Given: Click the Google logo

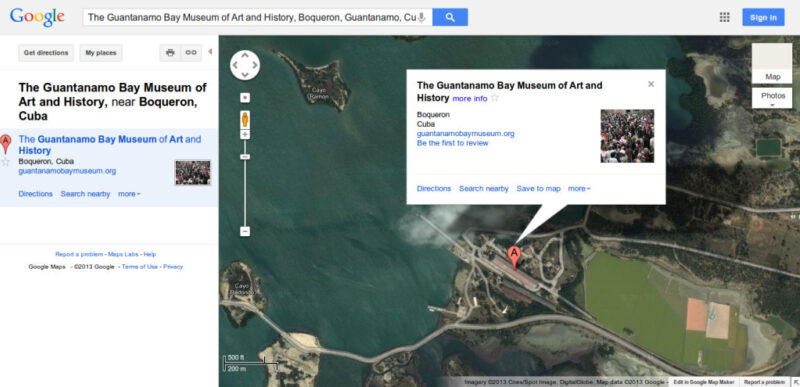Looking at the screenshot, I should tap(37, 17).
